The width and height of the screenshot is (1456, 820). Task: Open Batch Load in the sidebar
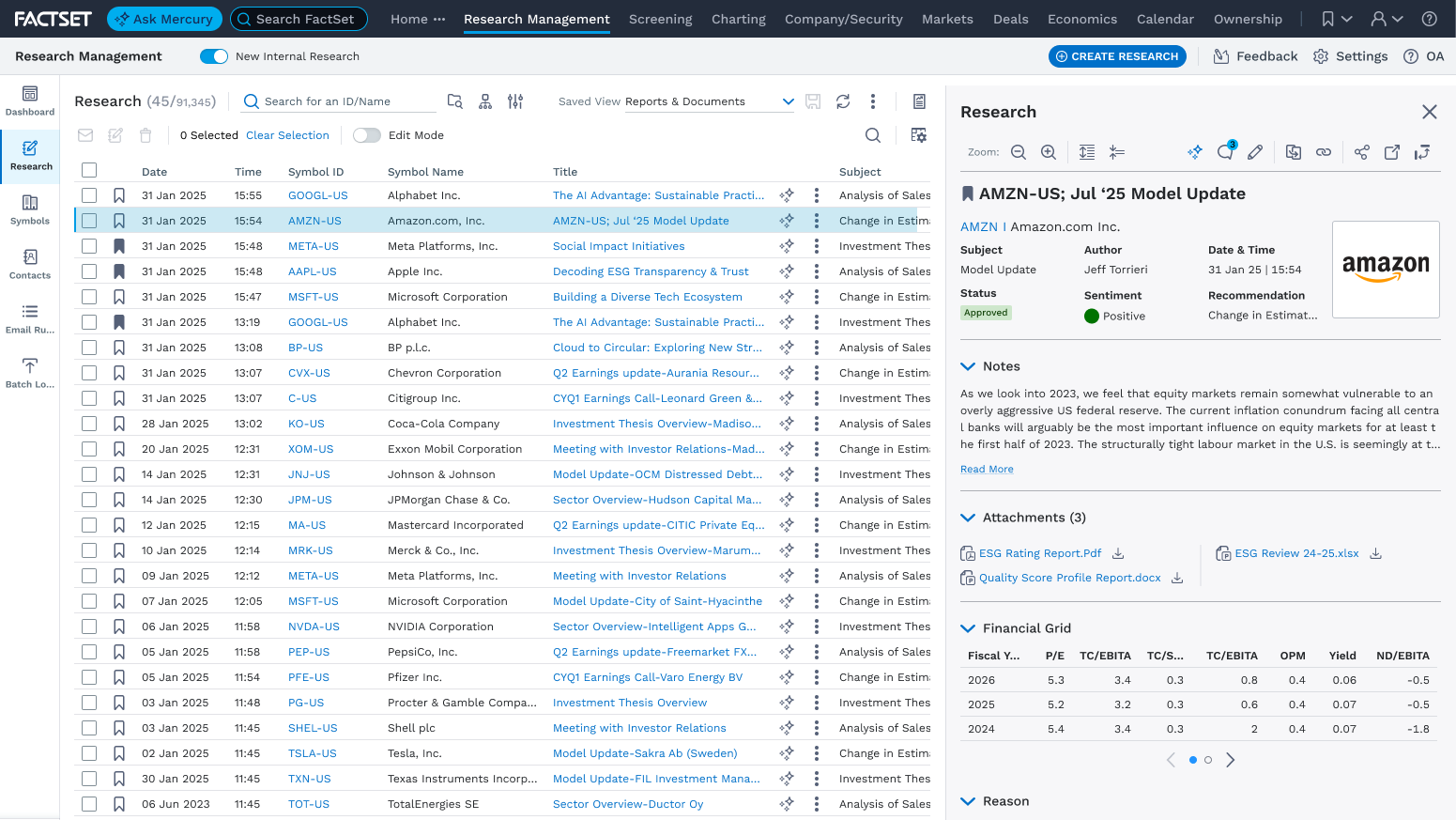click(x=30, y=374)
